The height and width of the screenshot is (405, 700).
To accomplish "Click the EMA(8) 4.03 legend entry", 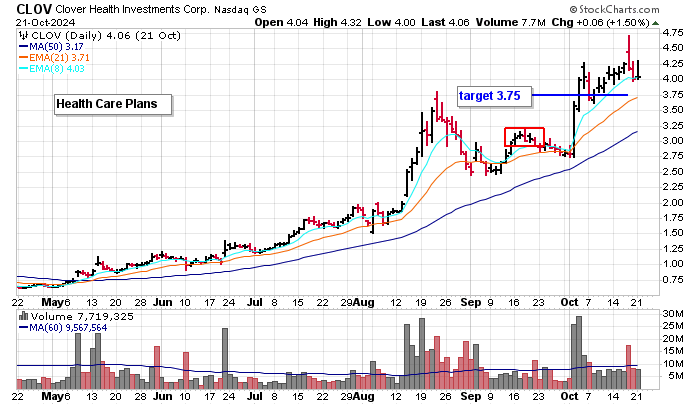I will click(51, 69).
